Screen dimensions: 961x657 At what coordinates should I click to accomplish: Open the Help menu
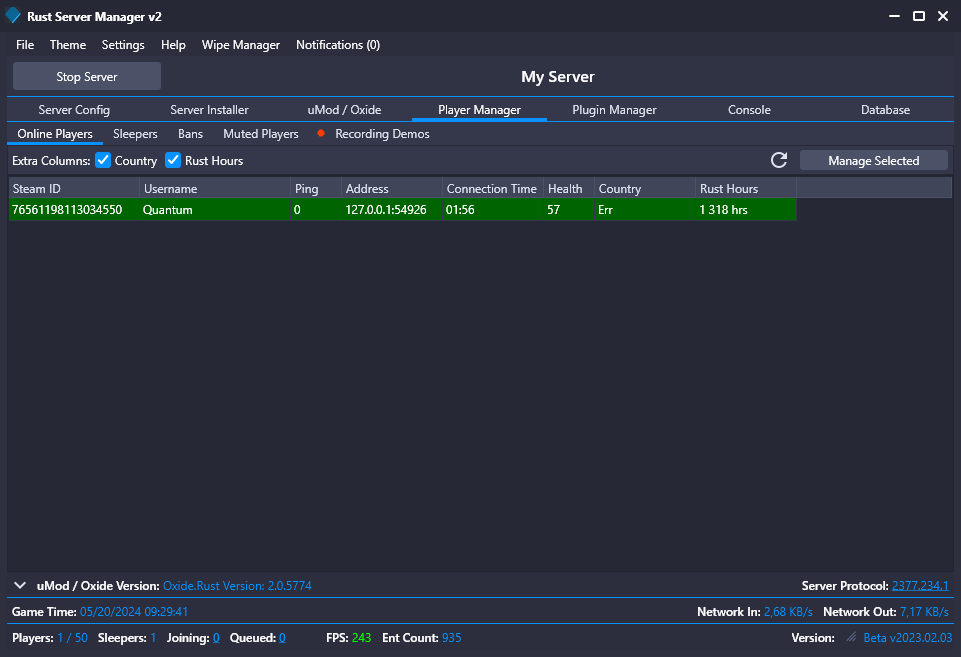pos(173,45)
